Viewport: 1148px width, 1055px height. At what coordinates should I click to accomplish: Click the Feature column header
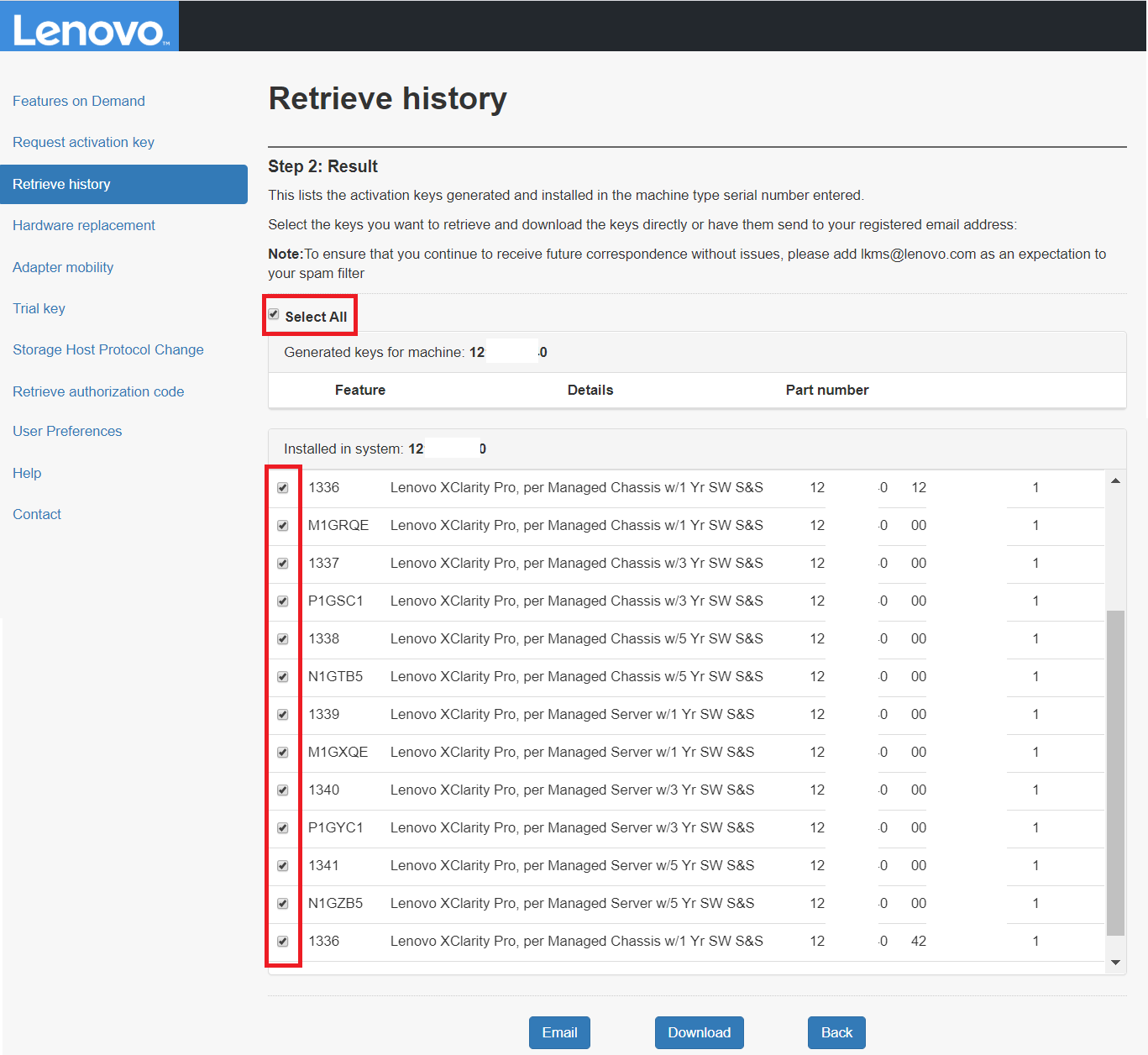point(360,390)
